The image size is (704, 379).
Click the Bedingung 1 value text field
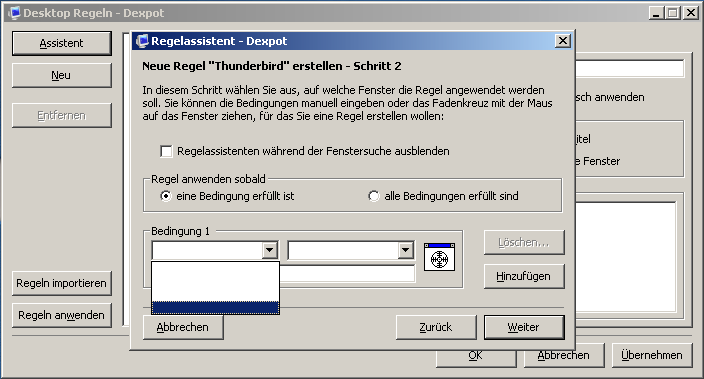(x=347, y=274)
